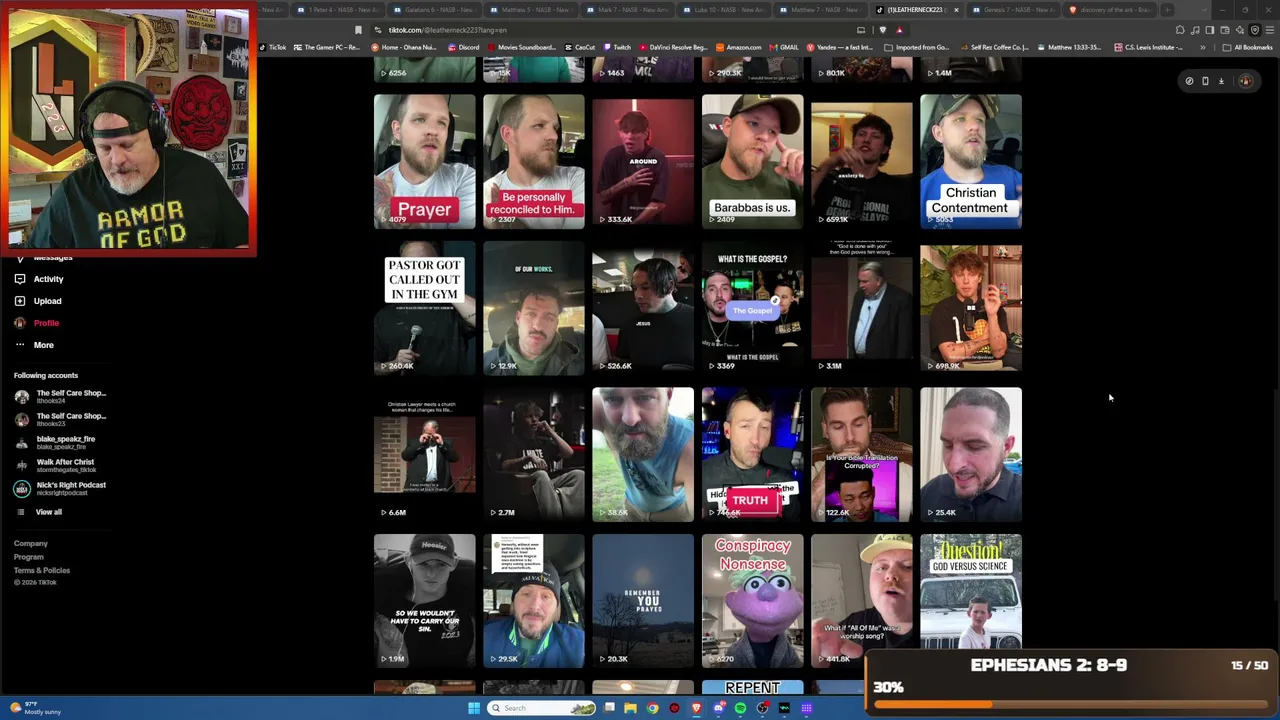The image size is (1280, 720).
Task: Open the Walk After Christ account name
Action: point(65,462)
